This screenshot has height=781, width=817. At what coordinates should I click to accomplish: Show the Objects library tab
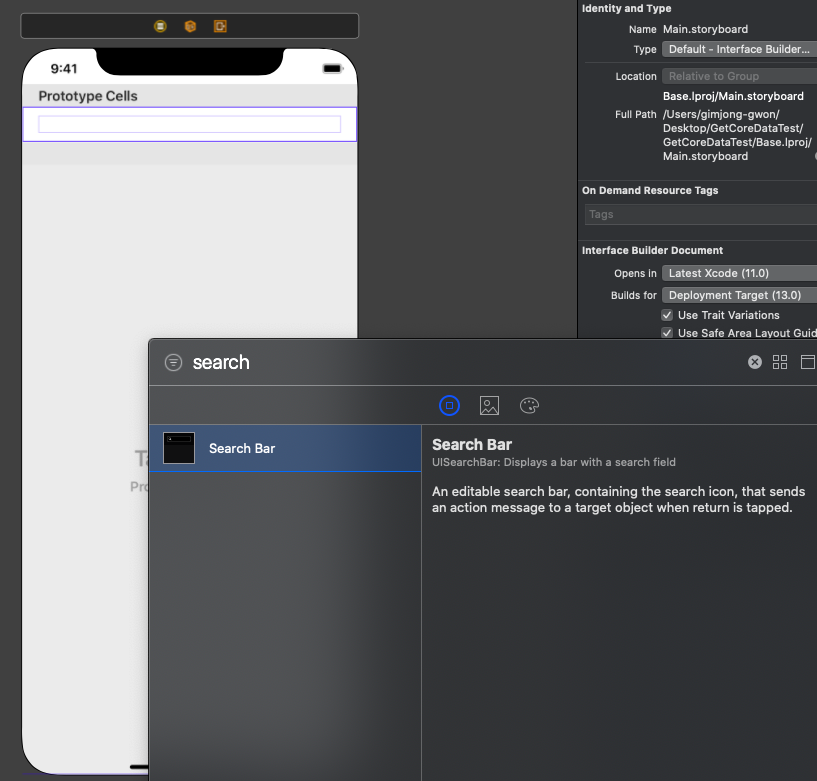point(449,405)
